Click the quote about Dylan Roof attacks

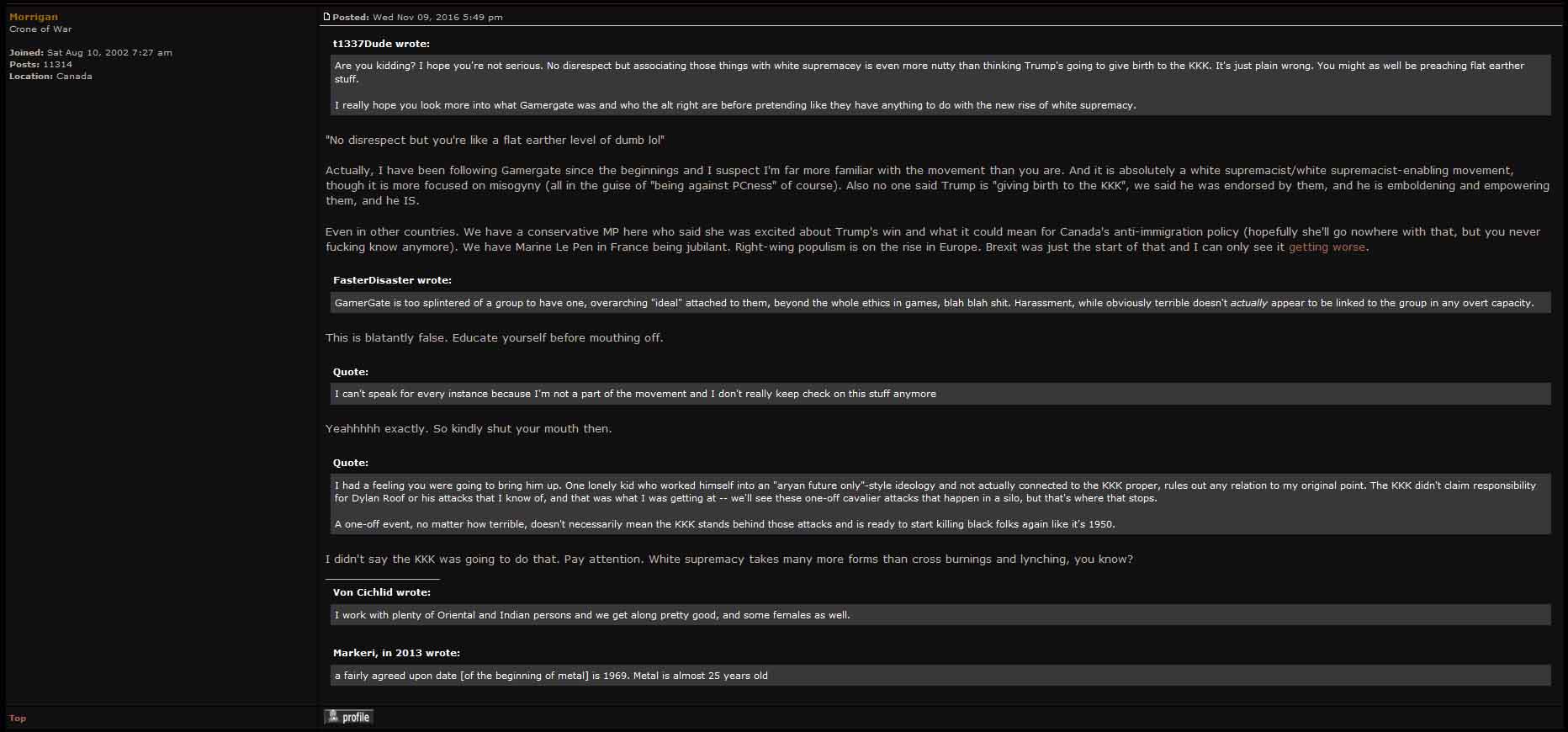click(x=940, y=504)
